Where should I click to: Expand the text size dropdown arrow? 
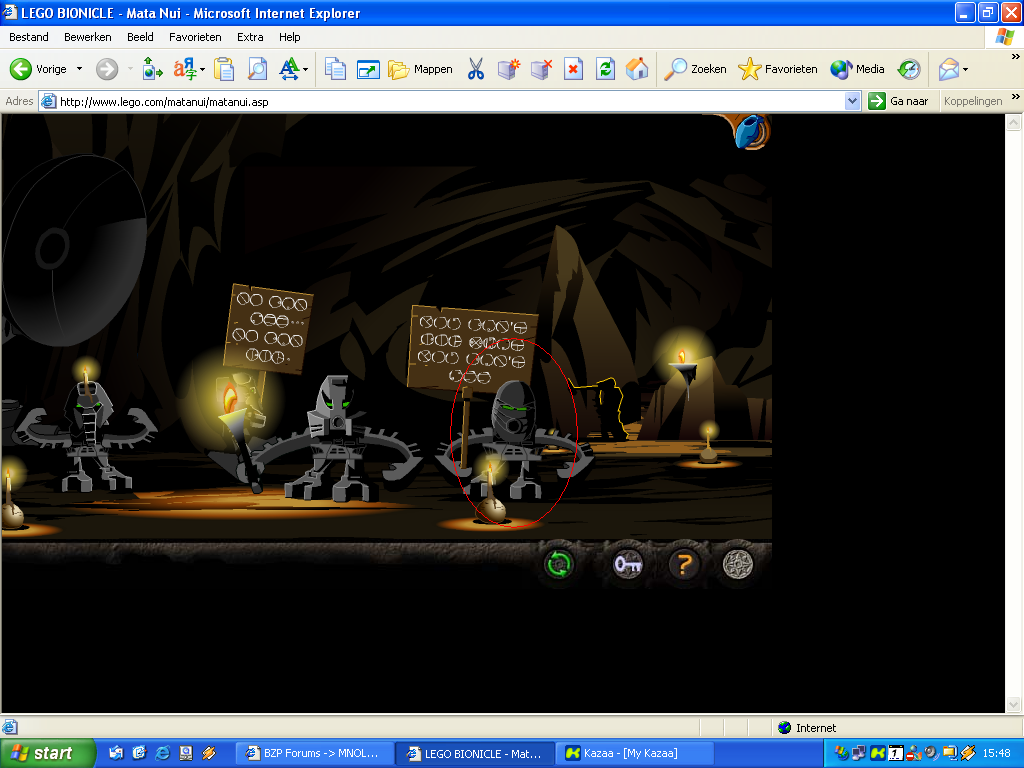tap(305, 69)
